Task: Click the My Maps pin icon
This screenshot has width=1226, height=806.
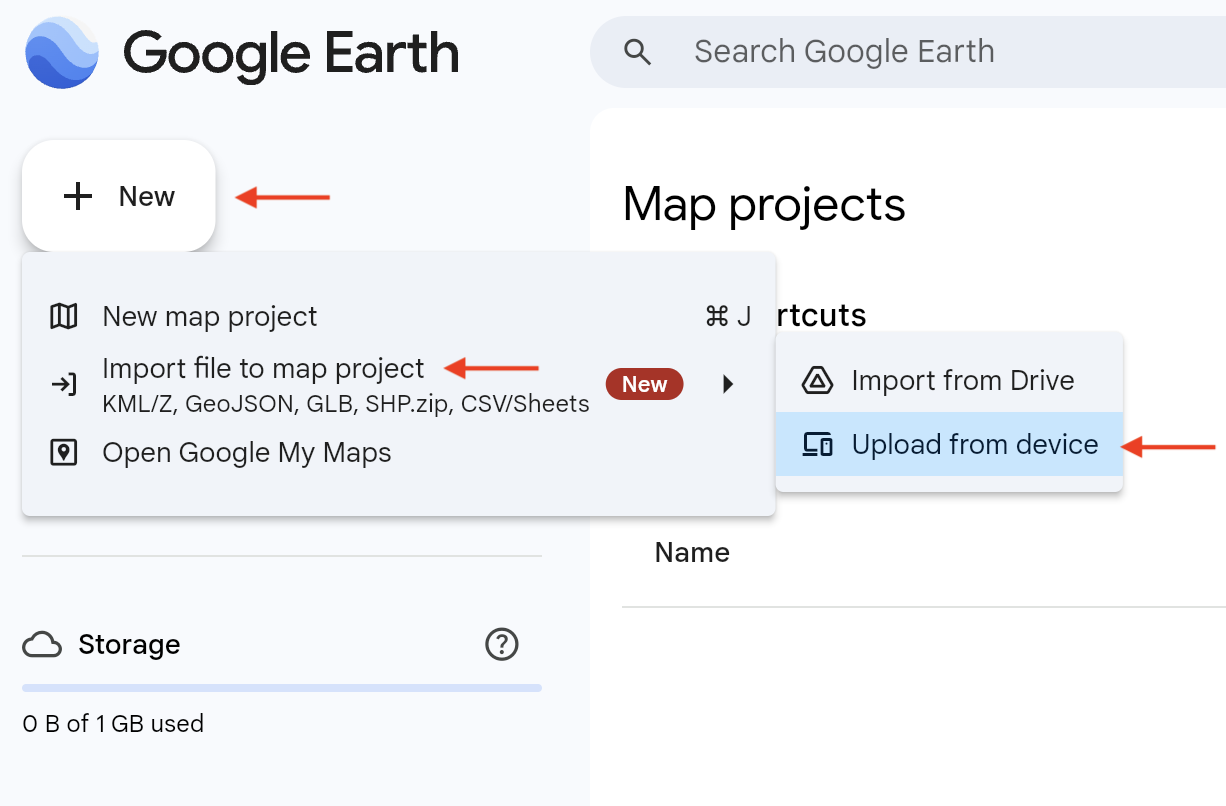Action: coord(64,453)
